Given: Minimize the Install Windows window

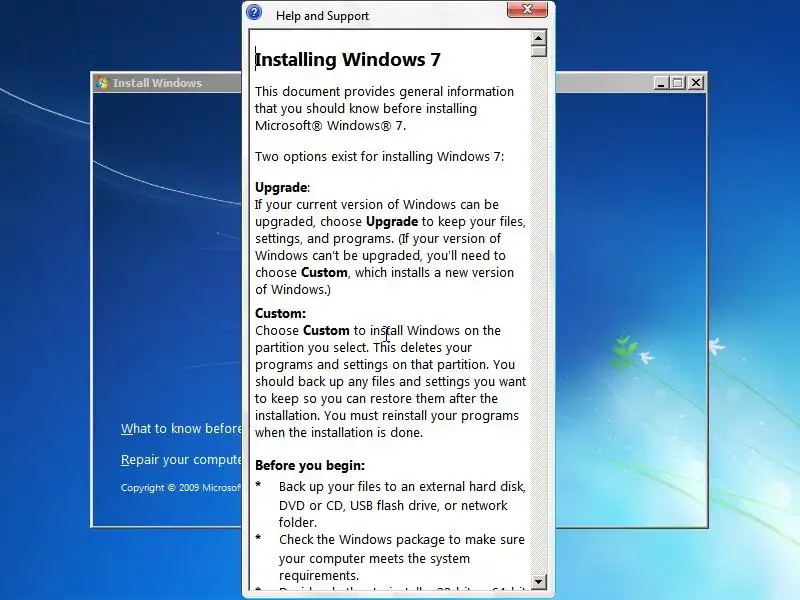Looking at the screenshot, I should click(x=661, y=83).
